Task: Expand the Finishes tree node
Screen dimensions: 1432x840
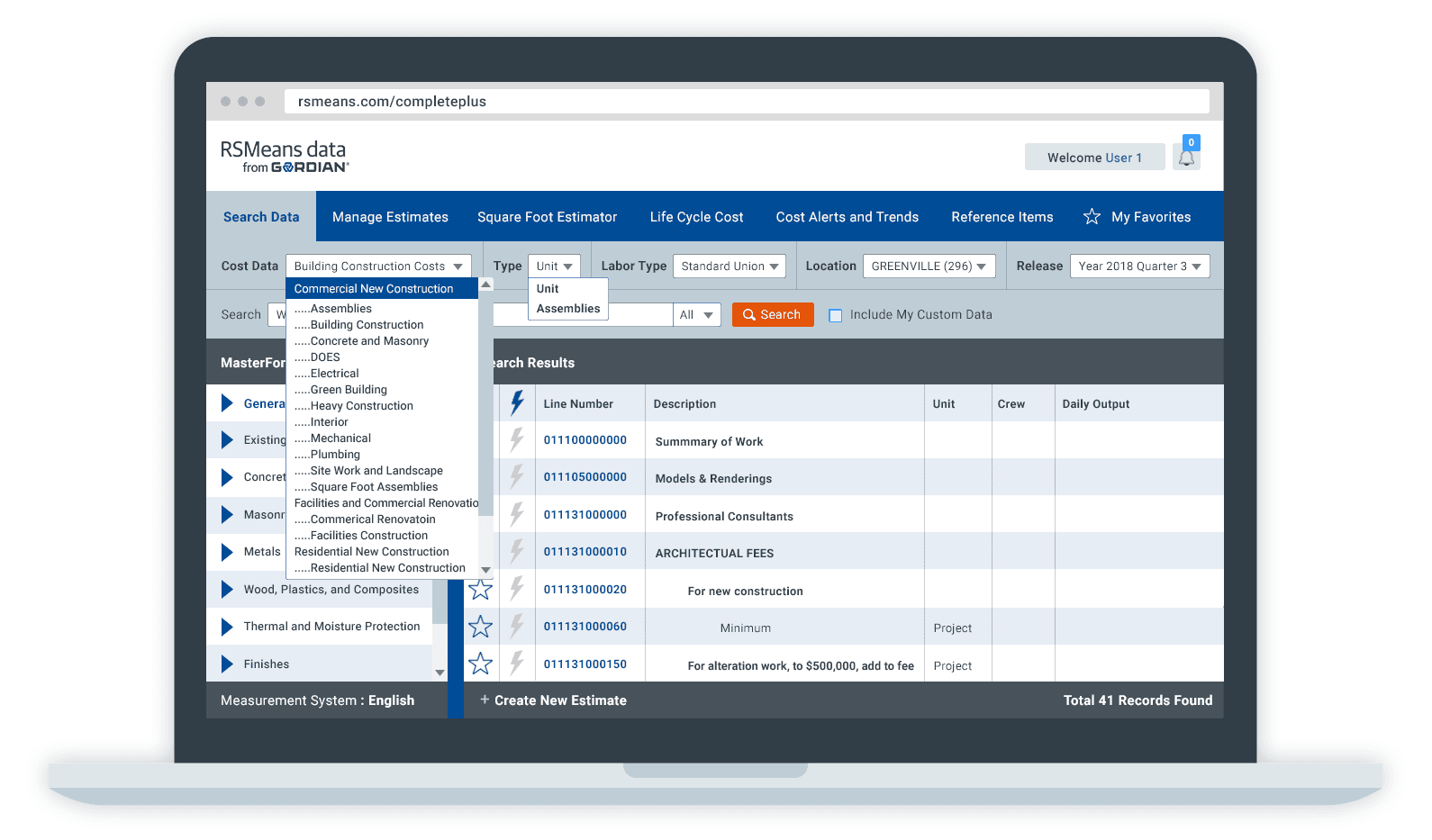Action: click(x=227, y=664)
